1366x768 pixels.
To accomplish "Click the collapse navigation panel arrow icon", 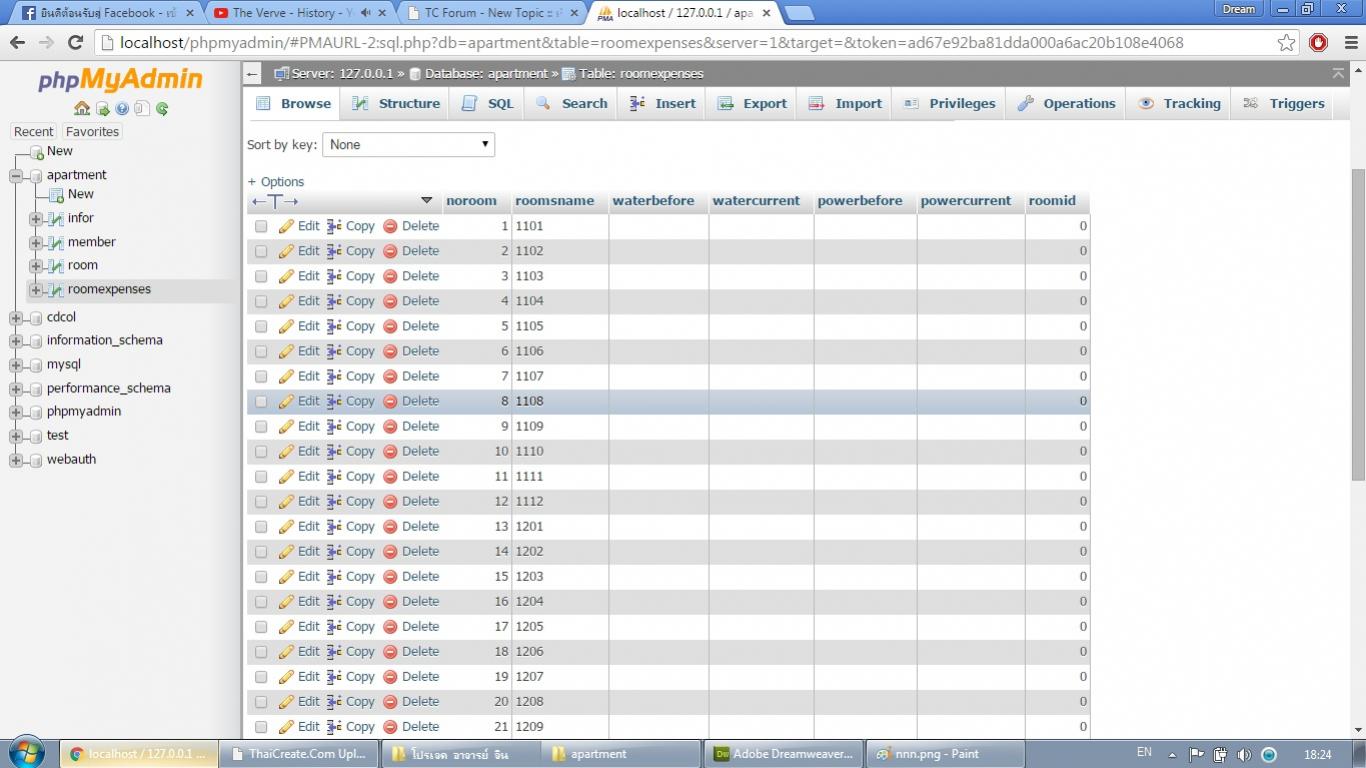I will click(x=252, y=74).
